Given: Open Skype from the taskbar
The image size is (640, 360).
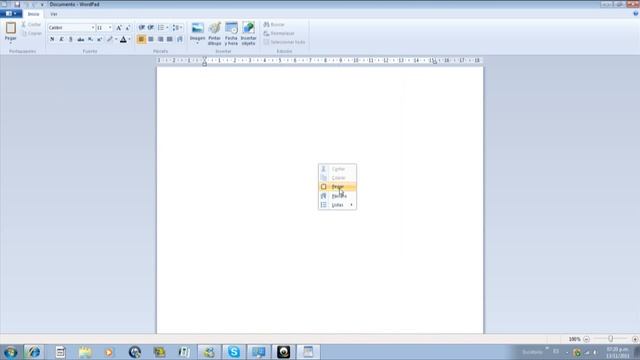Looking at the screenshot, I should 233,352.
